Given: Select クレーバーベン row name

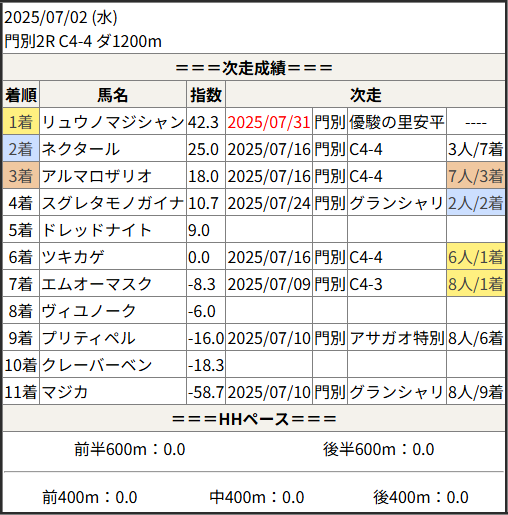Looking at the screenshot, I should point(97,365).
